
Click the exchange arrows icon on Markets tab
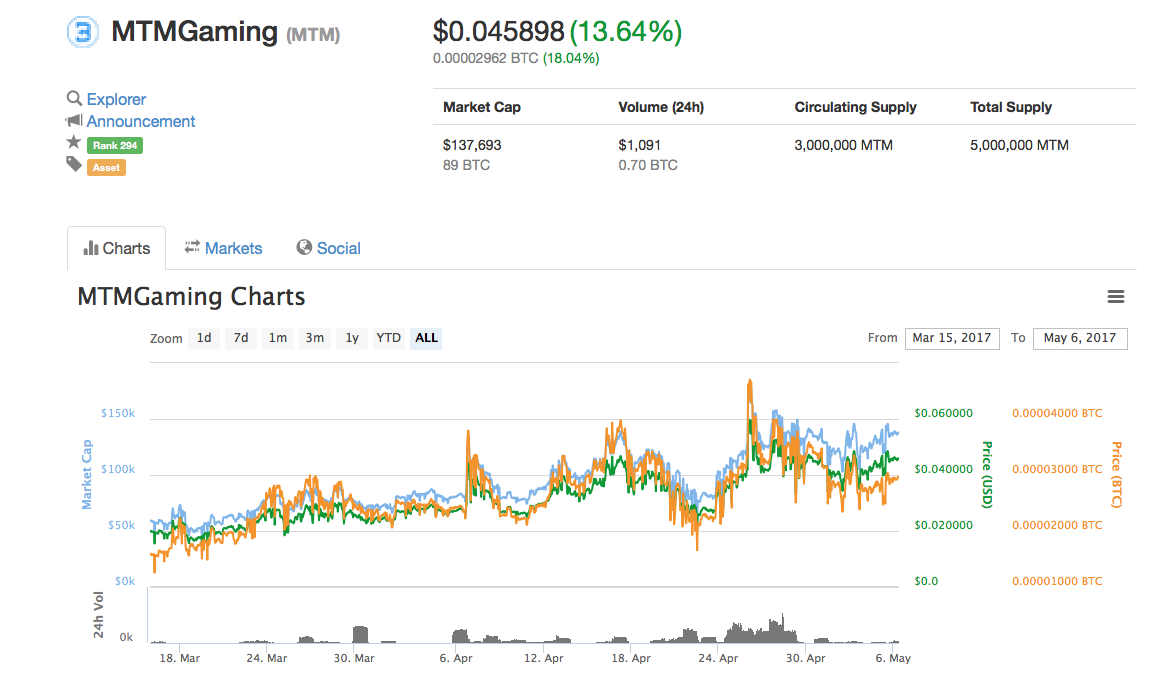pyautogui.click(x=192, y=247)
